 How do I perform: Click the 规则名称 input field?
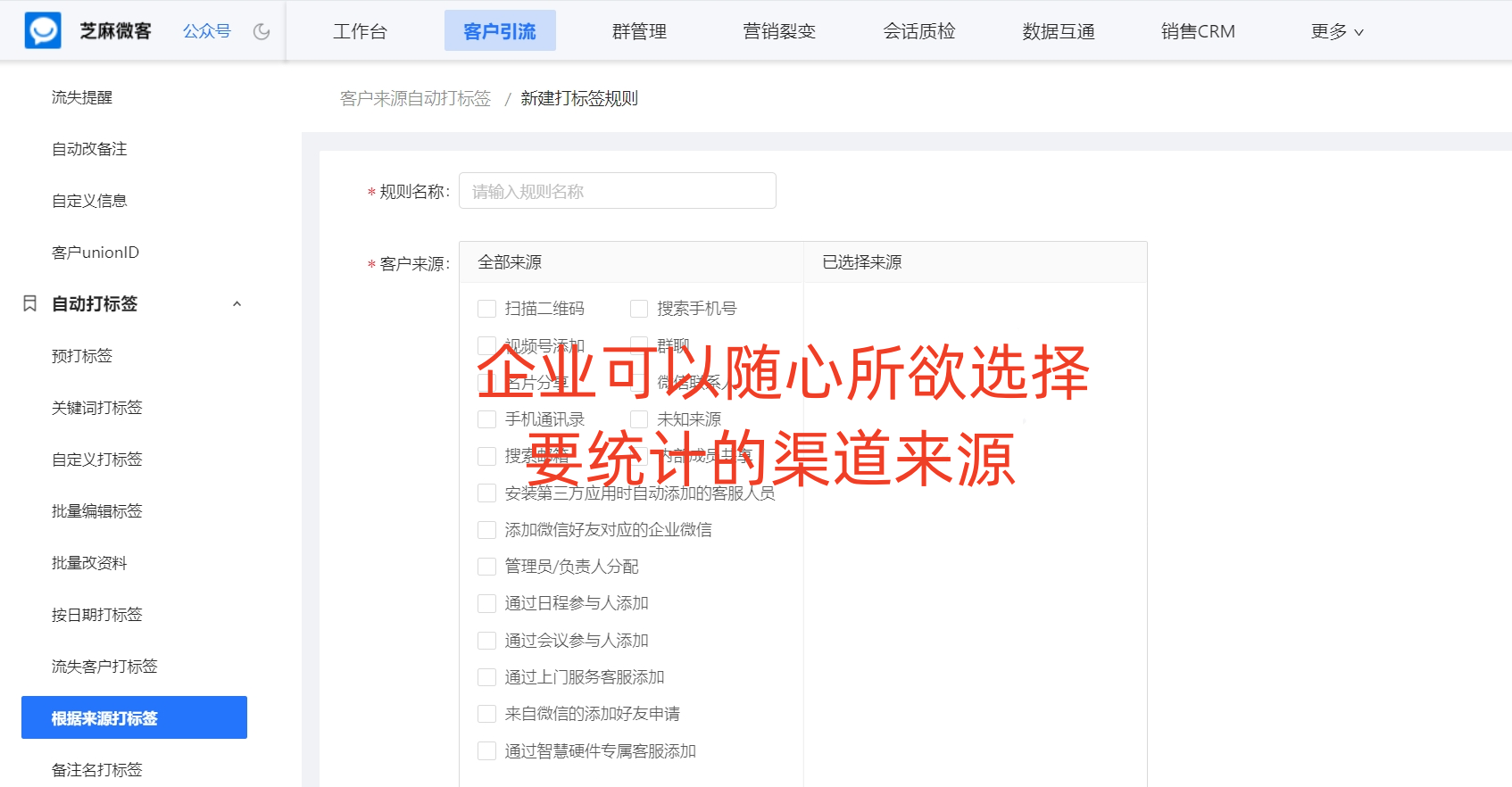click(x=618, y=191)
